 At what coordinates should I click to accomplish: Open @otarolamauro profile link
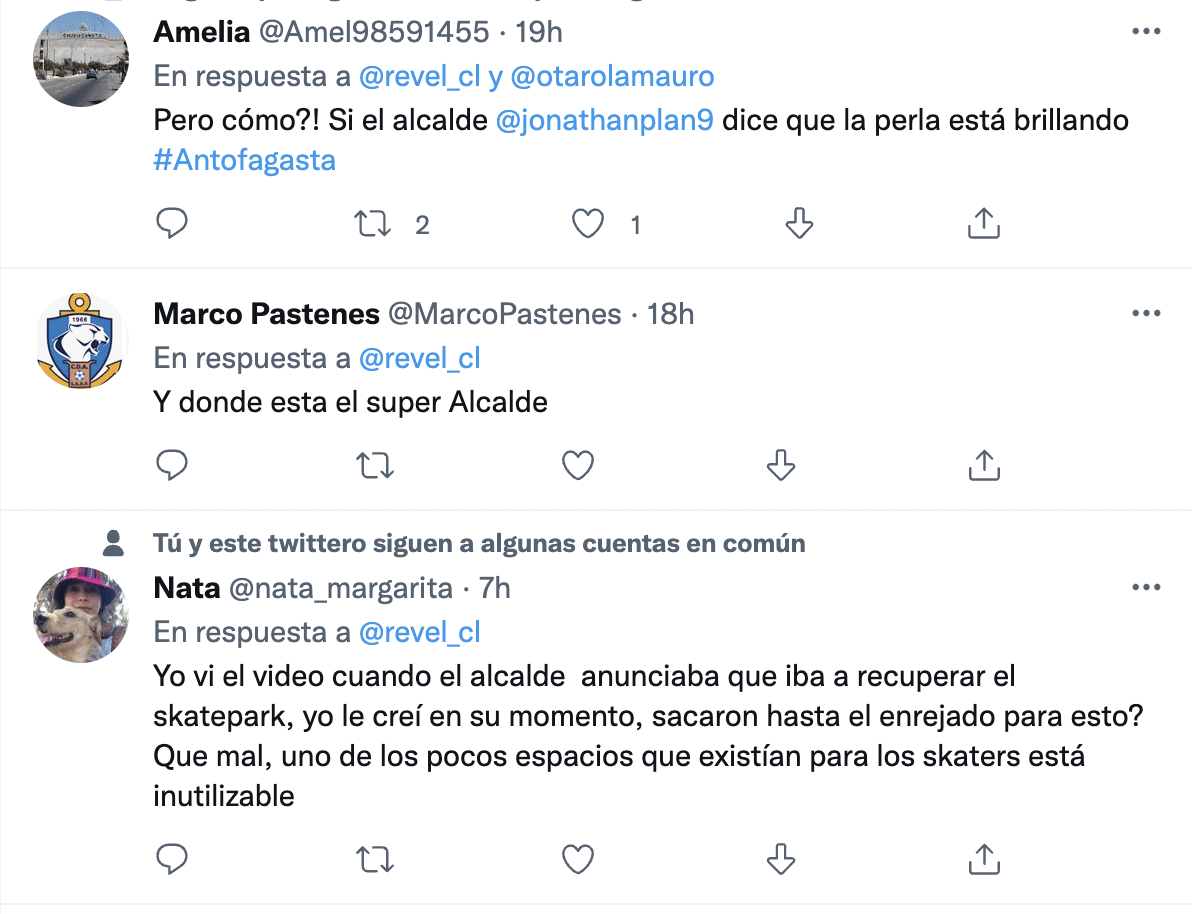click(x=612, y=76)
